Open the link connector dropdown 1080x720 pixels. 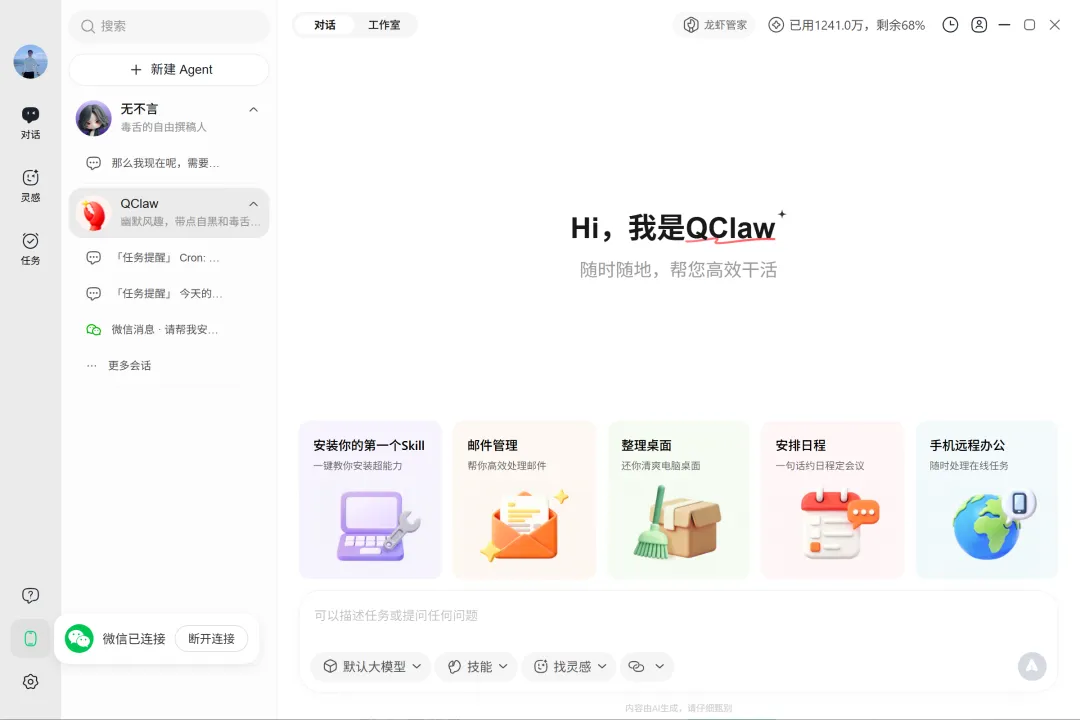tap(646, 666)
